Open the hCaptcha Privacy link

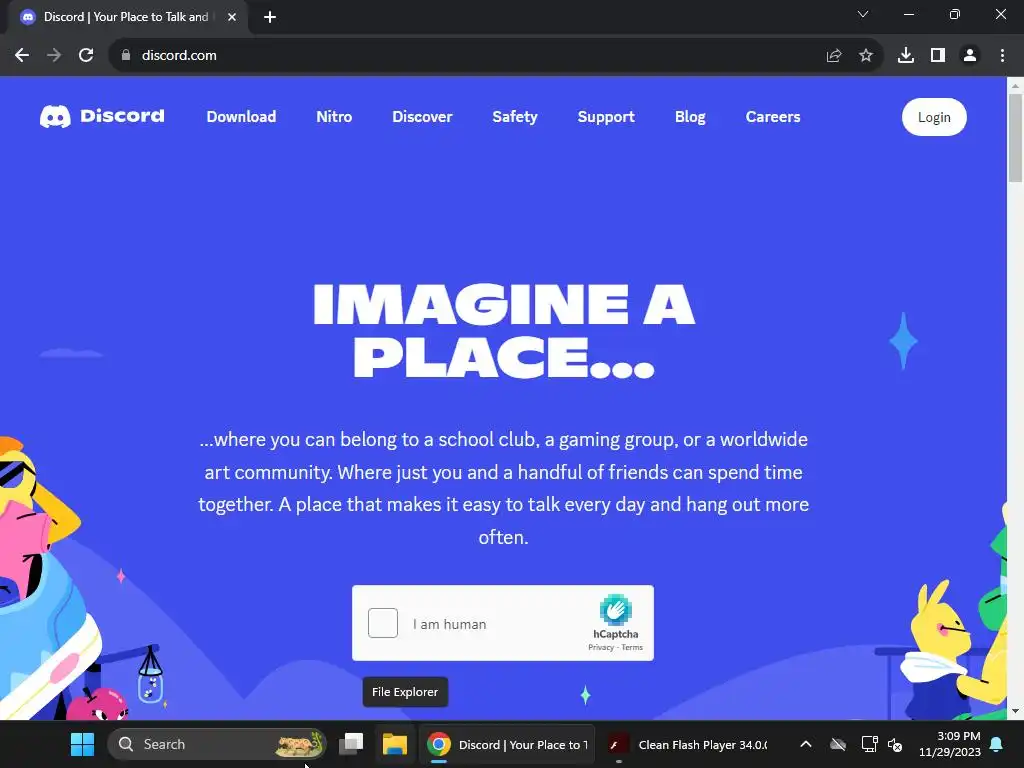(601, 647)
